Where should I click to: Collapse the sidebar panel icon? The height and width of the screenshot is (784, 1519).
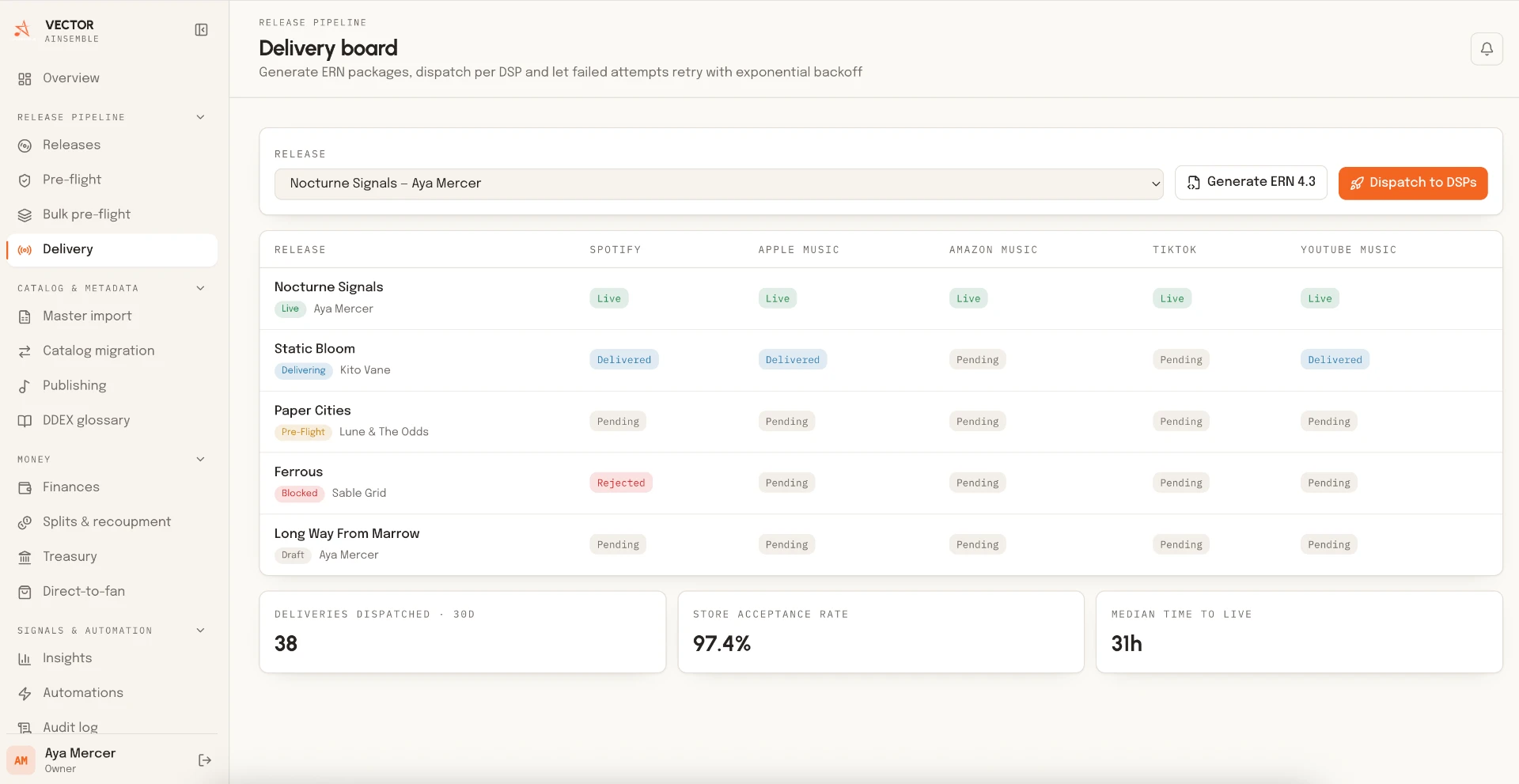tap(201, 30)
